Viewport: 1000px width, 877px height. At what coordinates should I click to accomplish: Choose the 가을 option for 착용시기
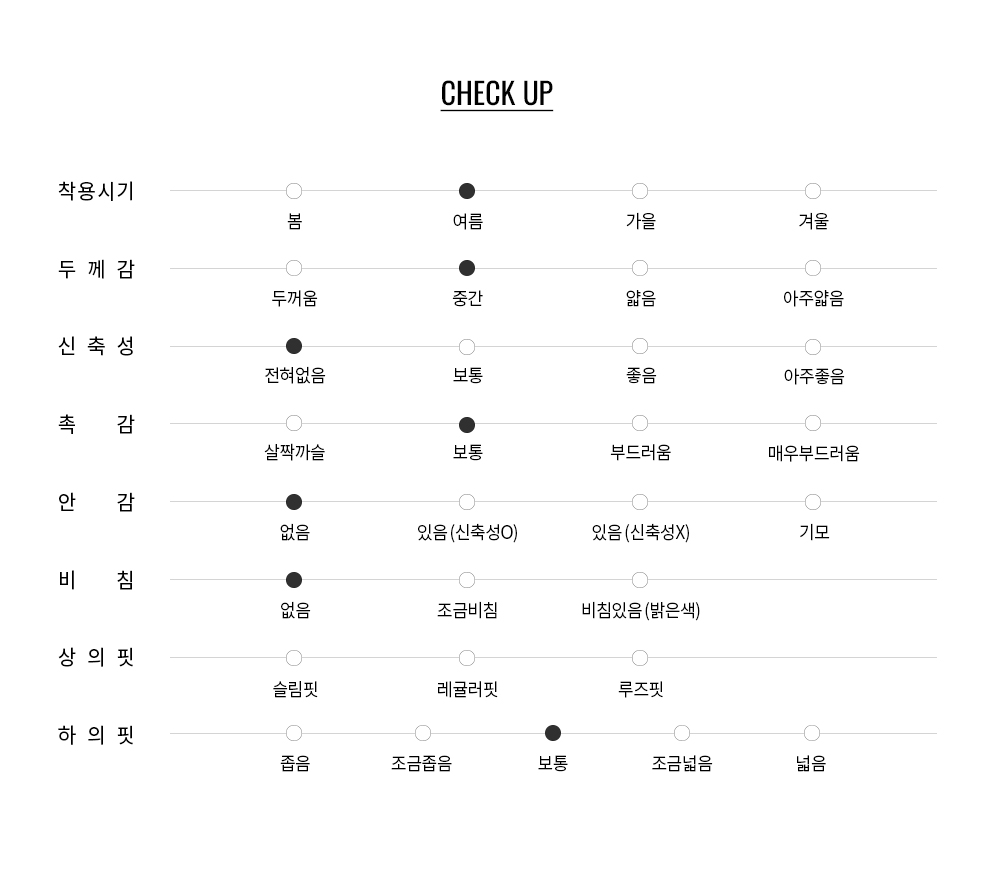coord(640,191)
